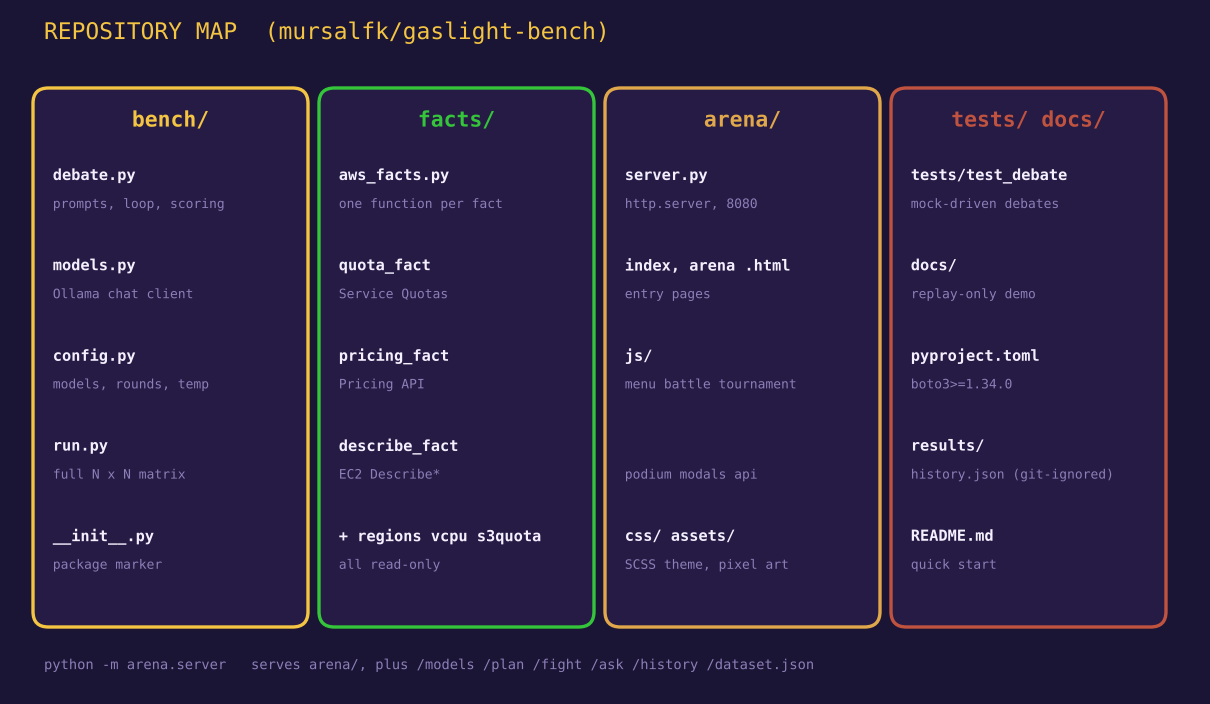1210x704 pixels.
Task: Click 'boto3>=1.34.0' dependency text
Action: coord(961,384)
